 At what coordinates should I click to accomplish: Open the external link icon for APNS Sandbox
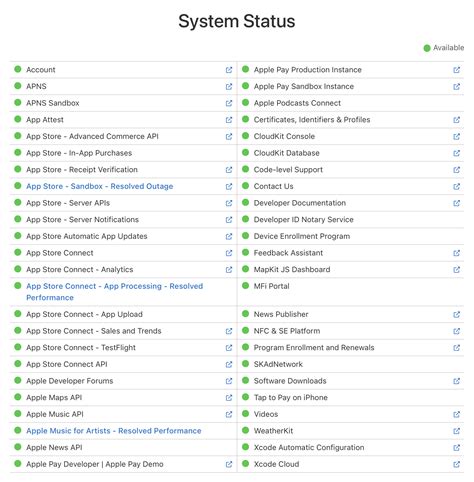pos(229,103)
